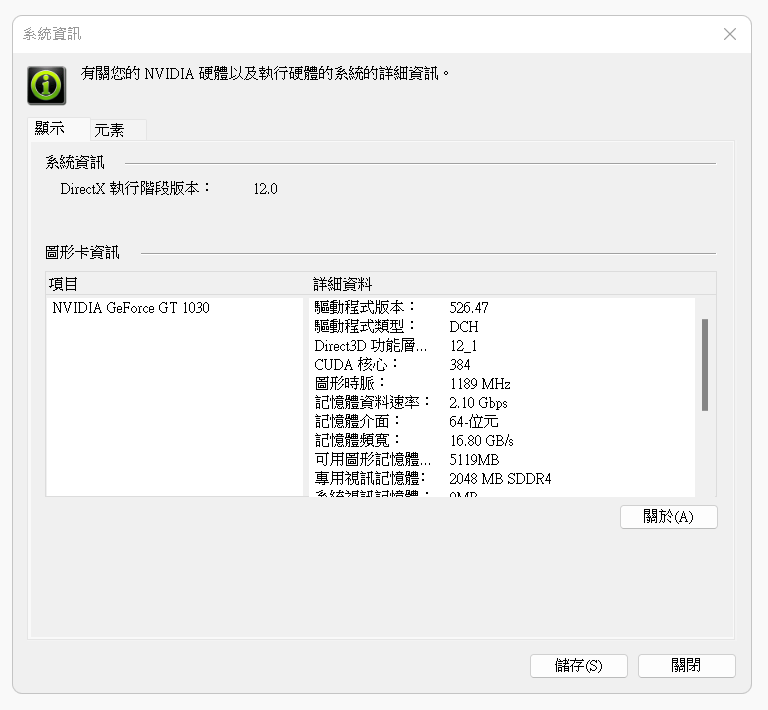Image resolution: width=768 pixels, height=710 pixels.
Task: Click the 關閉 button
Action: pyautogui.click(x=687, y=665)
